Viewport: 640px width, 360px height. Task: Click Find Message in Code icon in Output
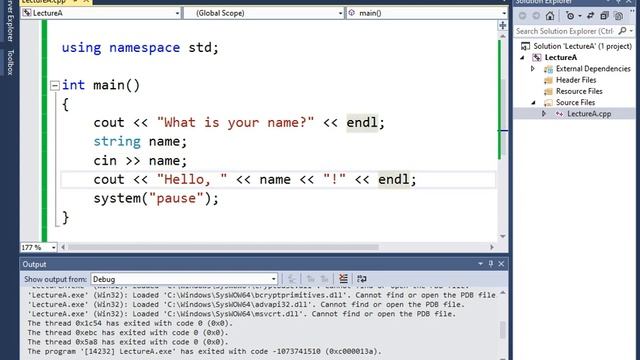tap(292, 279)
